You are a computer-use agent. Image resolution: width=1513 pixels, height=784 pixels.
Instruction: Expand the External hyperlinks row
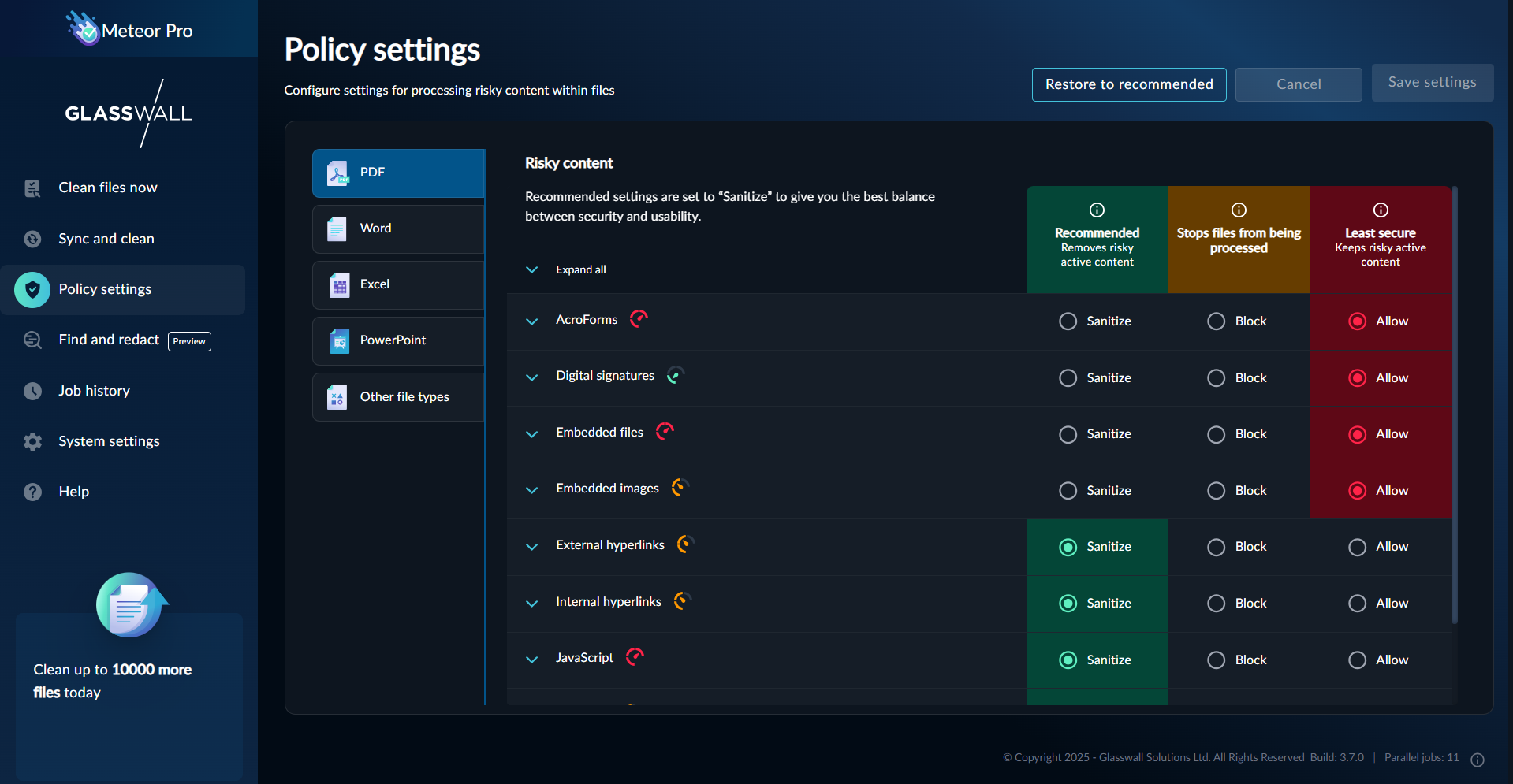[532, 547]
